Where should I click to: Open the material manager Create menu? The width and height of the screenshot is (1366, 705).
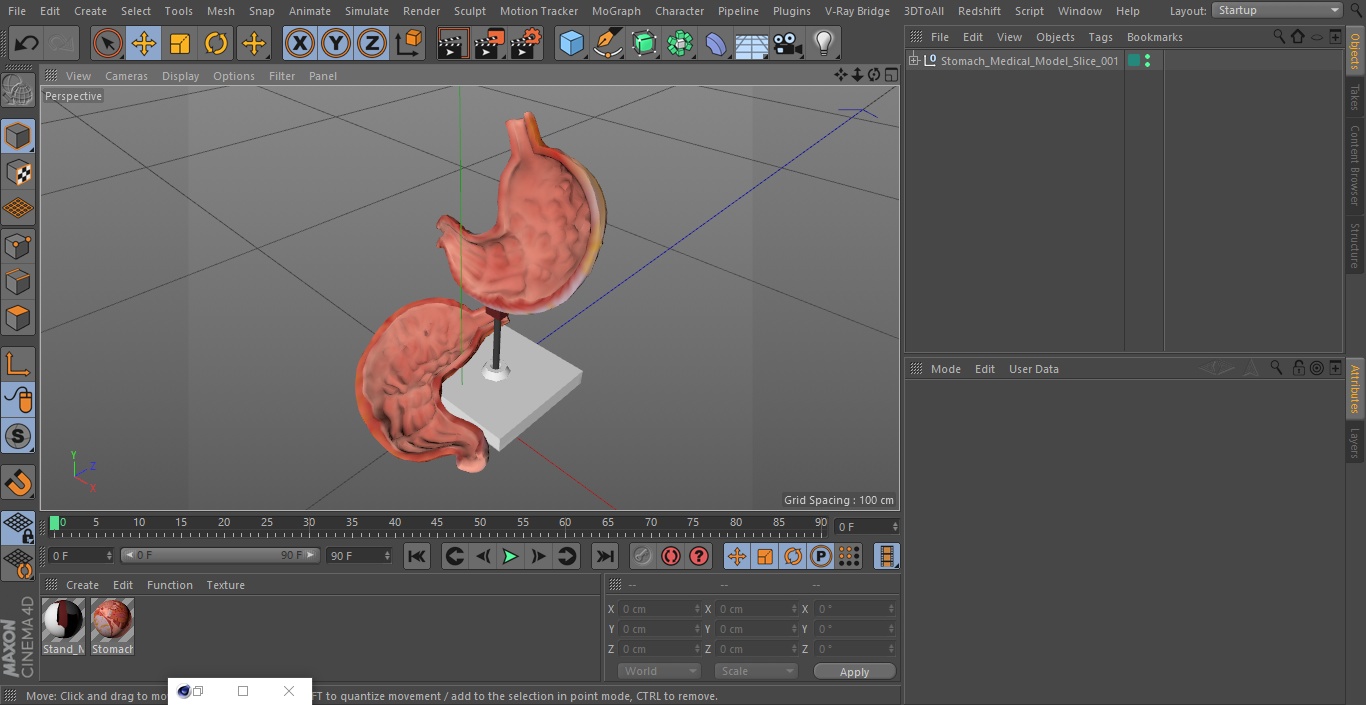point(82,585)
